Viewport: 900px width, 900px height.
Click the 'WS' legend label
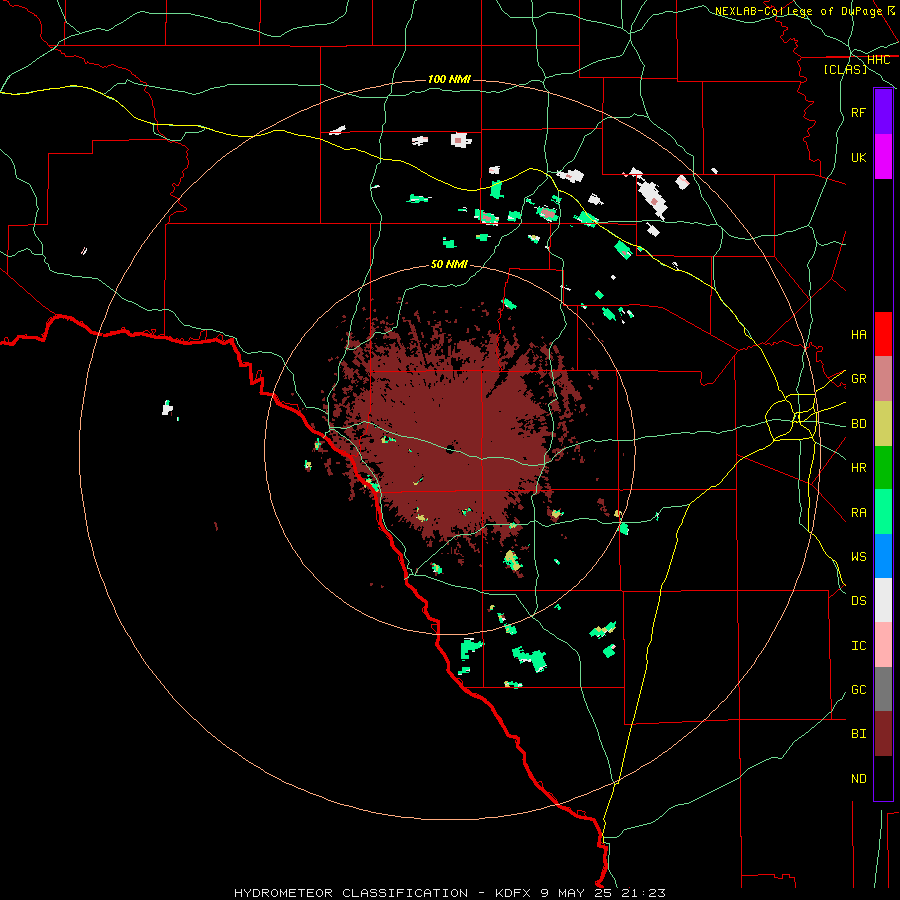[858, 557]
